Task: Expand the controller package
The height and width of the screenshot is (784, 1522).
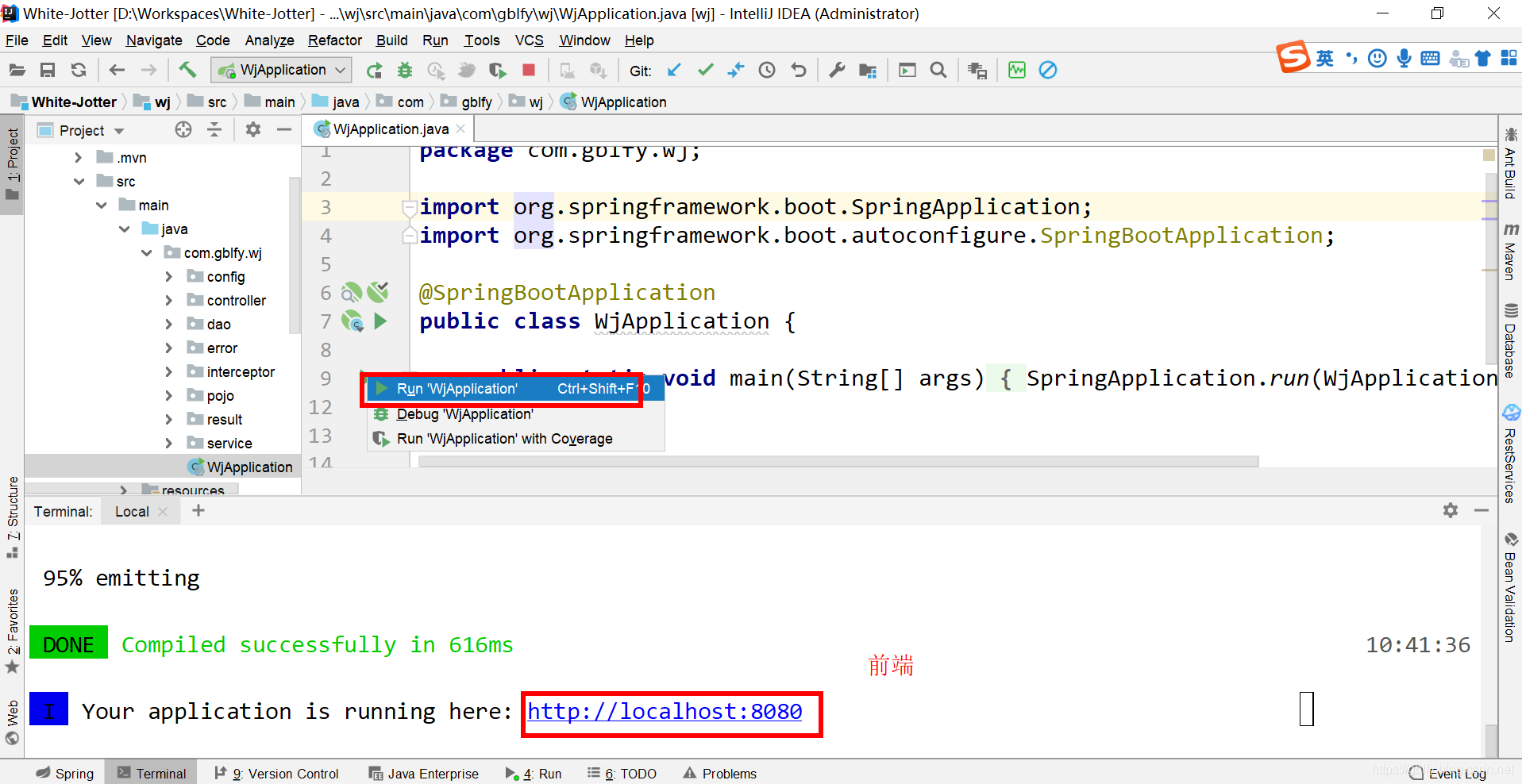Action: coord(169,301)
